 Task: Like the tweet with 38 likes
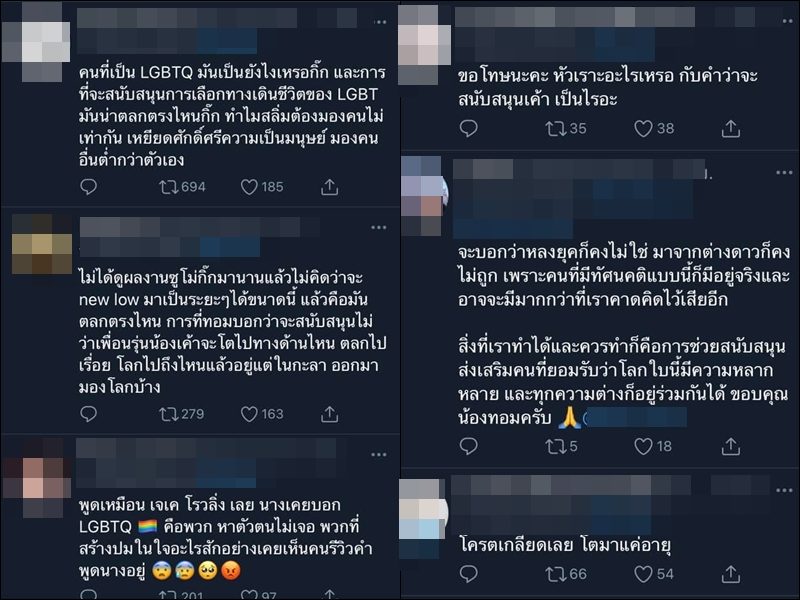643,129
